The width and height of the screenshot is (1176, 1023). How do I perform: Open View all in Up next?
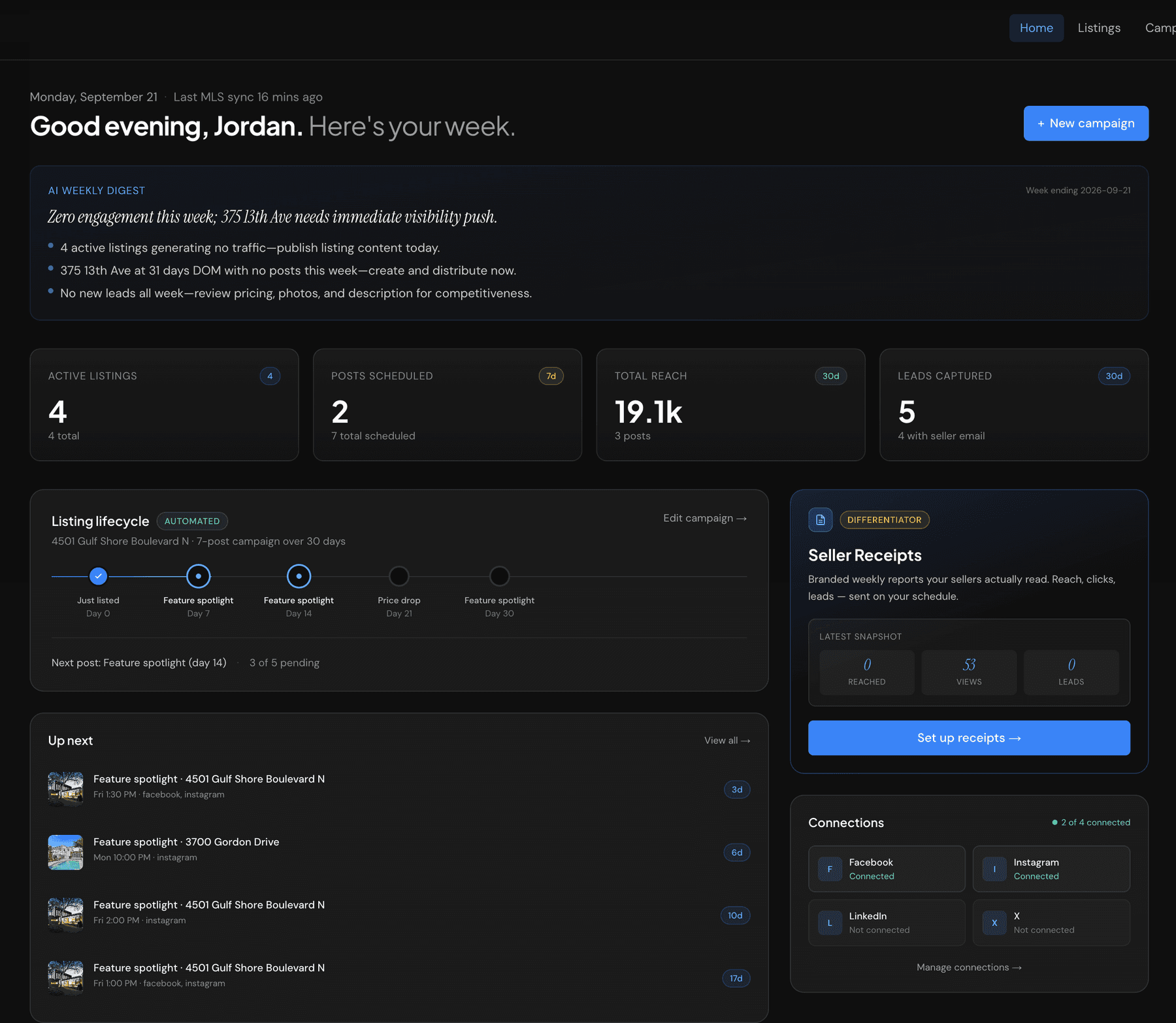[727, 740]
